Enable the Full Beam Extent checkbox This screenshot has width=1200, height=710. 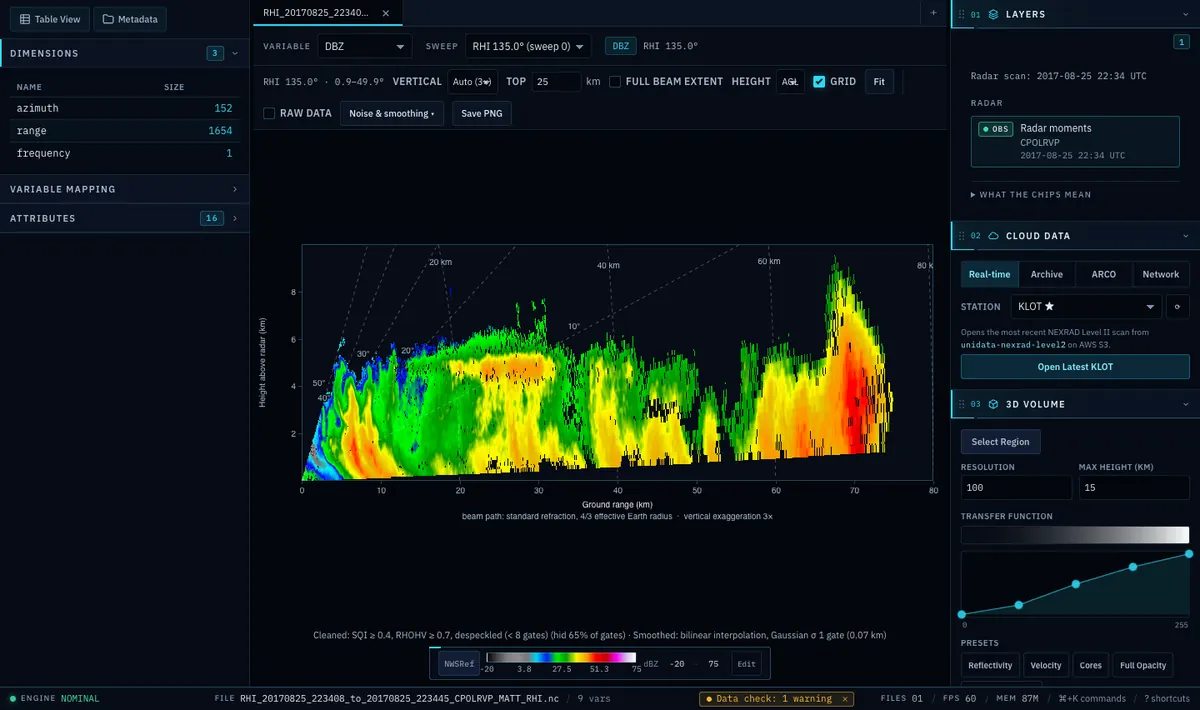[616, 82]
